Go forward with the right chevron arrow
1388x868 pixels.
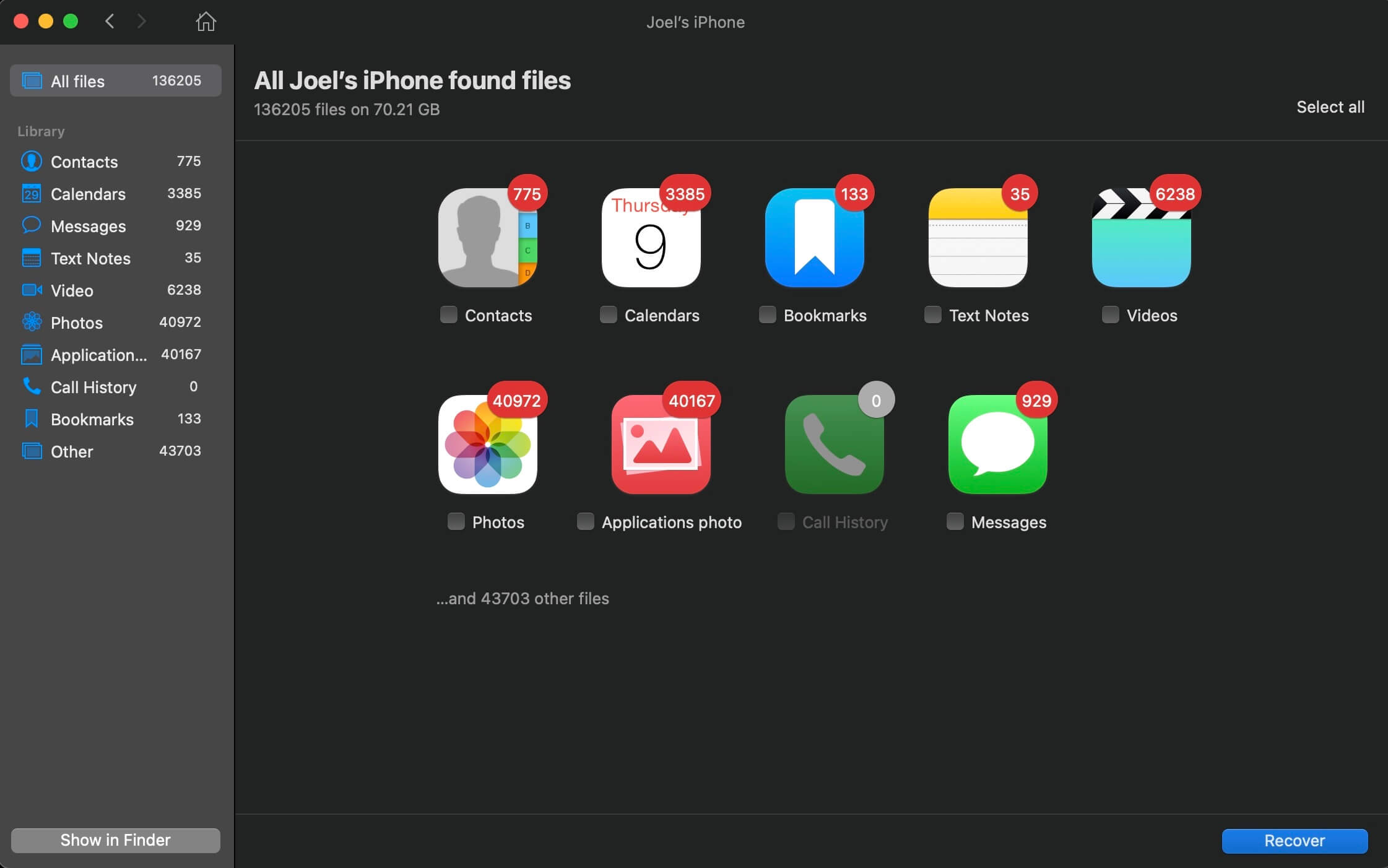[x=141, y=22]
